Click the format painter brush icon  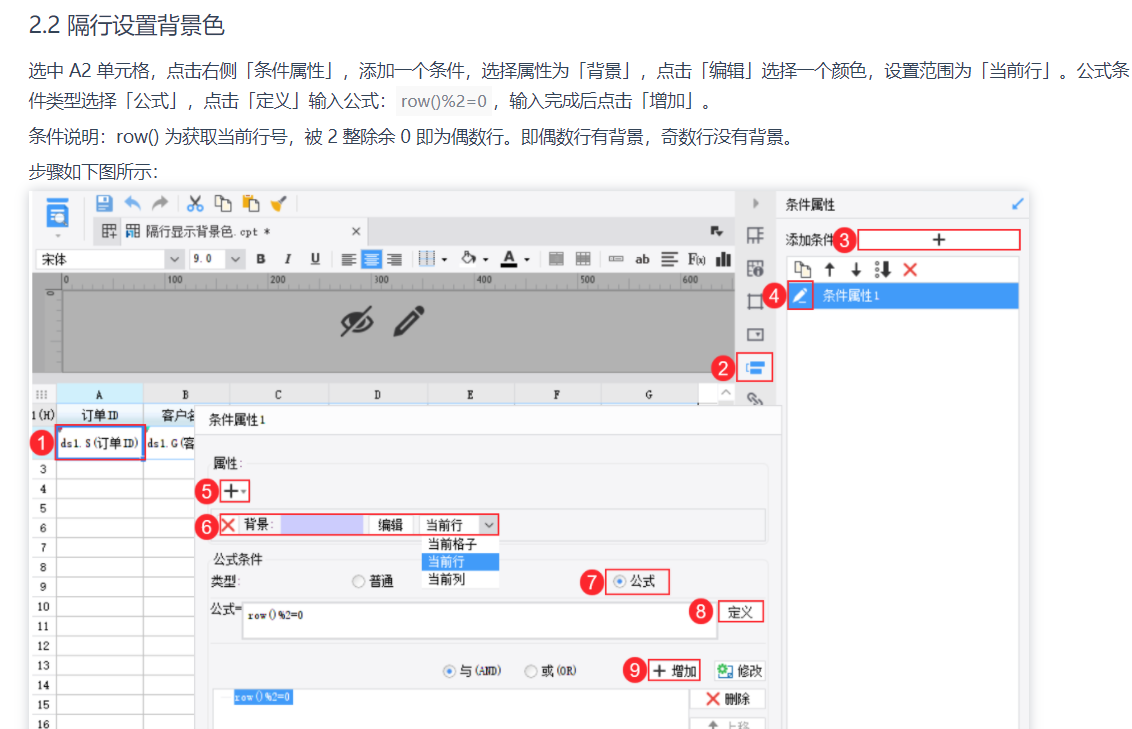tap(279, 204)
